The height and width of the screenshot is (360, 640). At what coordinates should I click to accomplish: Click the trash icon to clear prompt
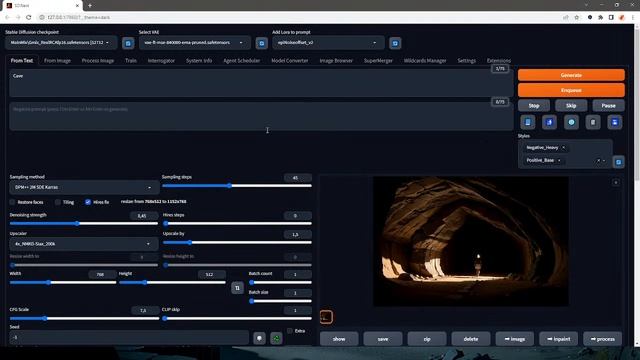[x=593, y=122]
